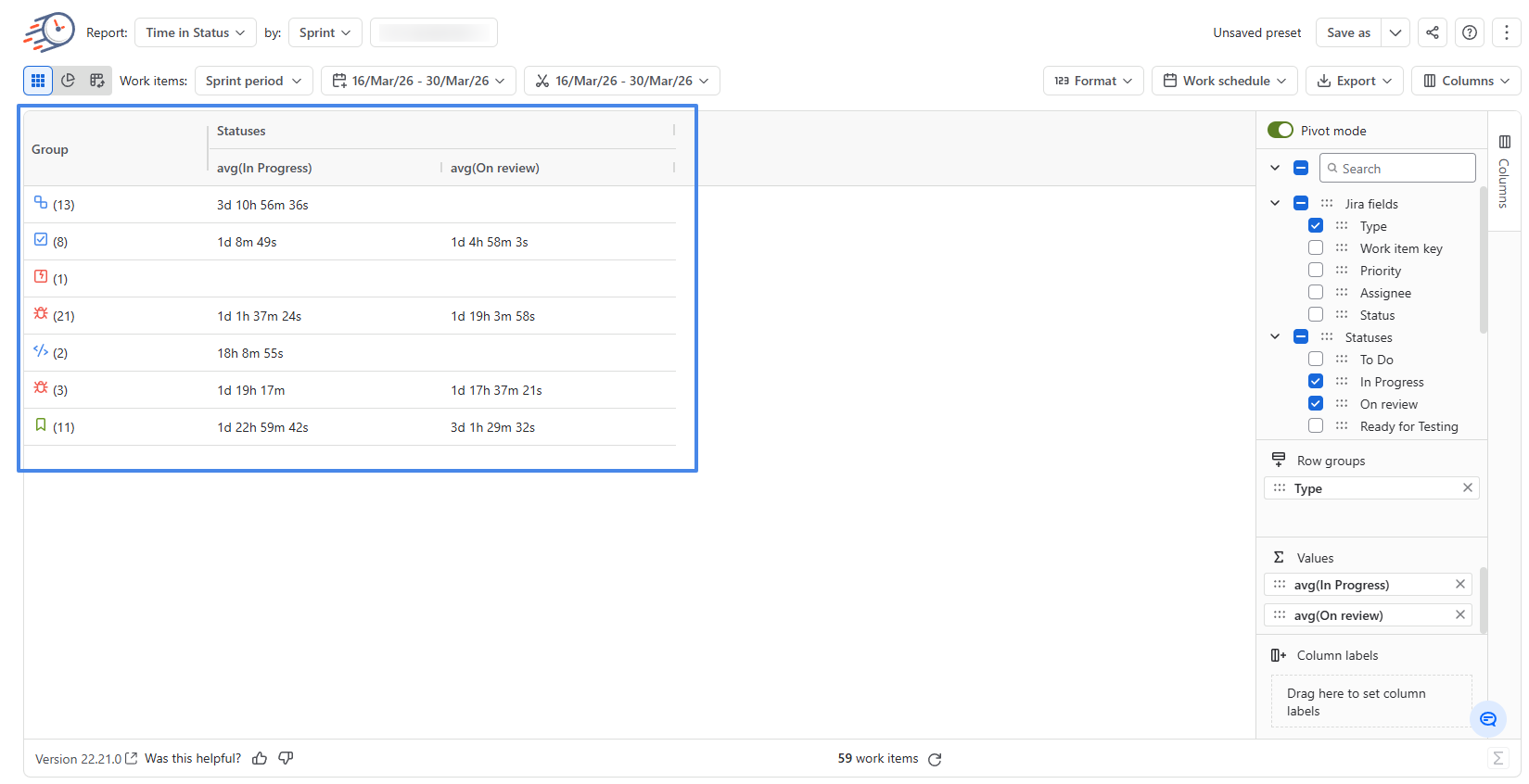The image size is (1529, 784).
Task: Open the Sprint grouping dropdown
Action: pos(325,32)
